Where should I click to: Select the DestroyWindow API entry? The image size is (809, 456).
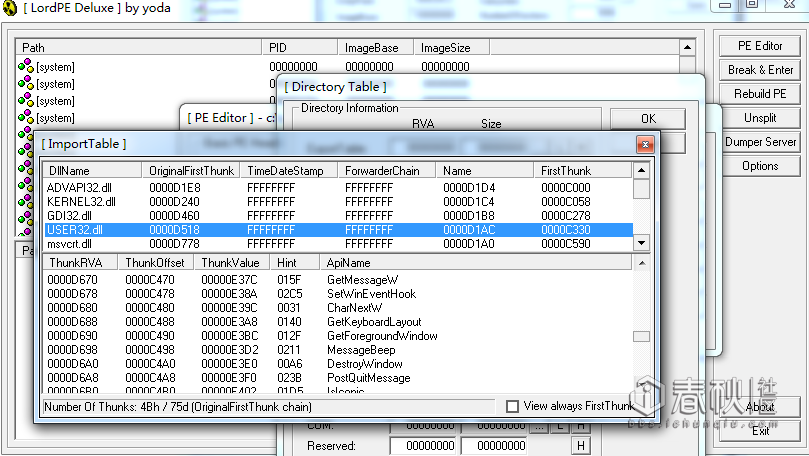338,364
